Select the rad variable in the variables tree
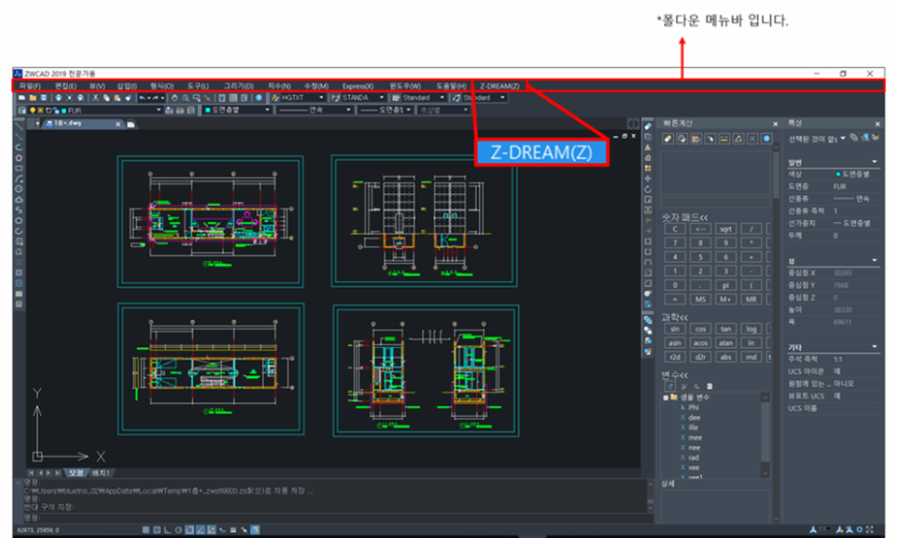901x549 pixels. (x=694, y=458)
